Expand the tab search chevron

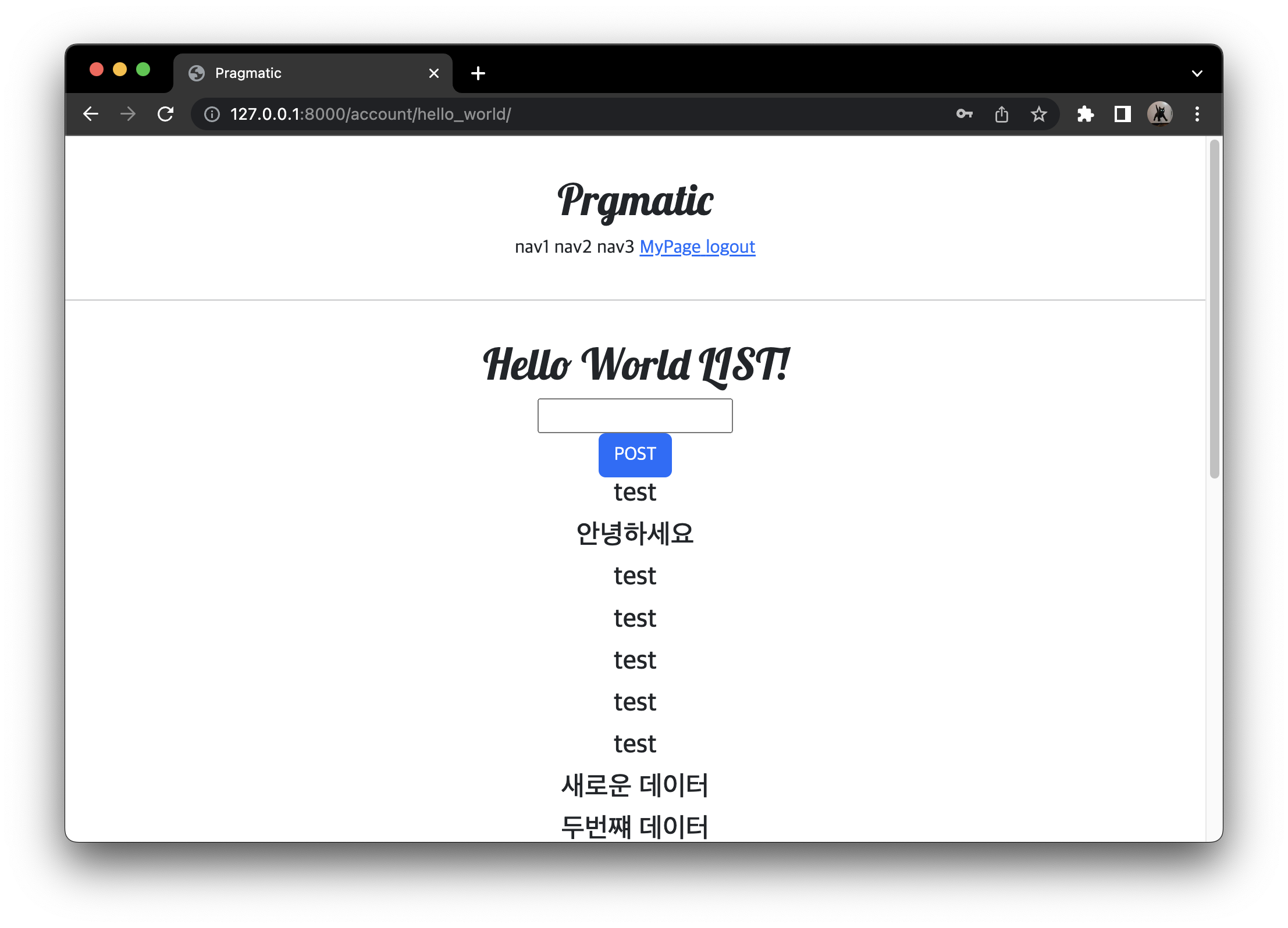[1197, 74]
